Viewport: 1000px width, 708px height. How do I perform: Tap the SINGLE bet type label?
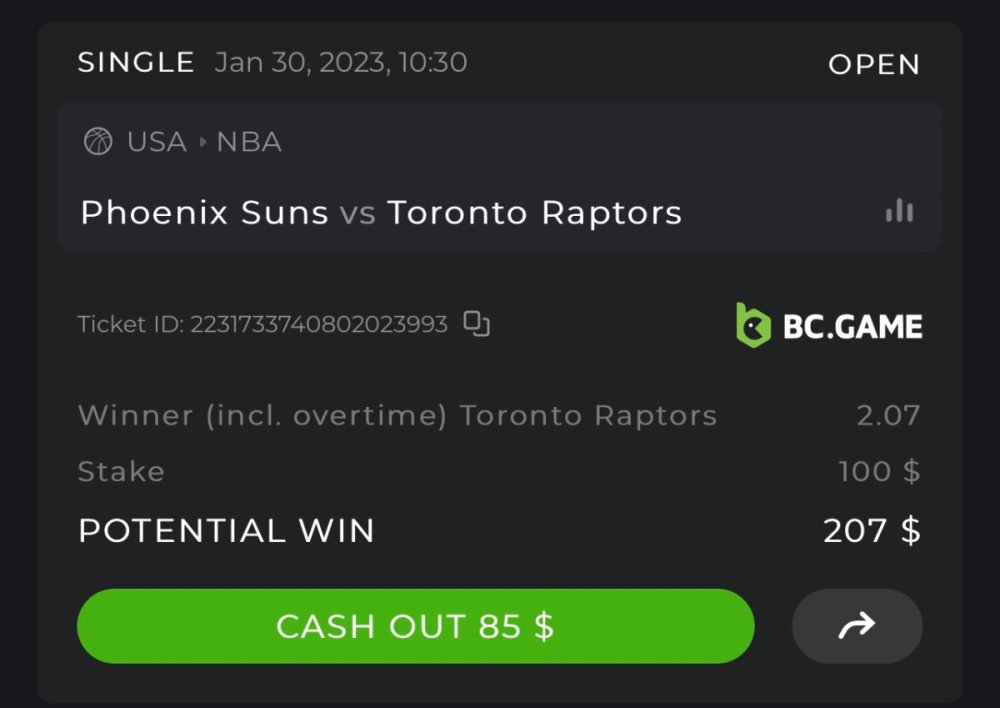pyautogui.click(x=136, y=62)
